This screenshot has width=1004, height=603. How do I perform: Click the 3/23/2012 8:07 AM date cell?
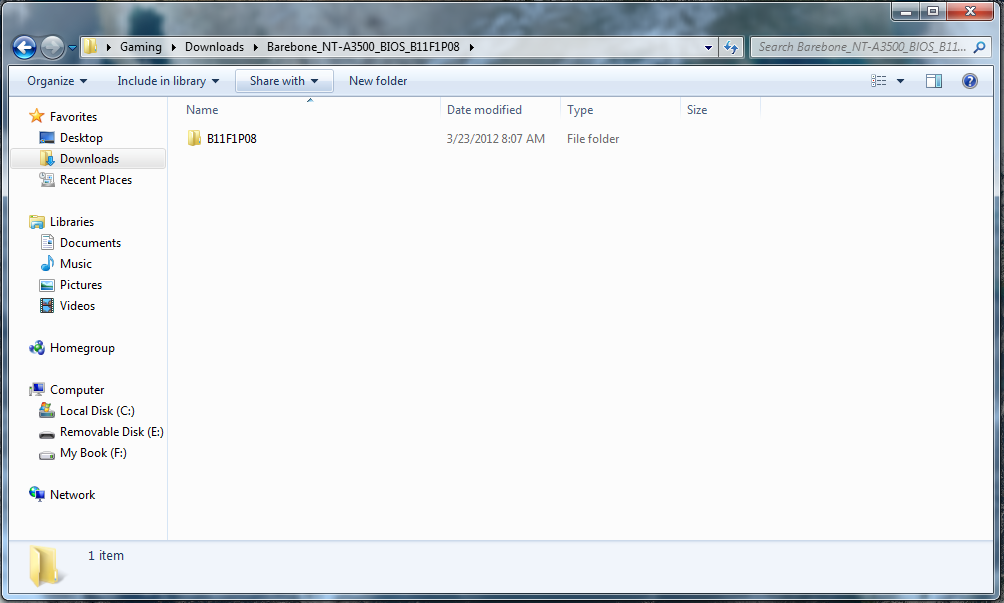496,139
